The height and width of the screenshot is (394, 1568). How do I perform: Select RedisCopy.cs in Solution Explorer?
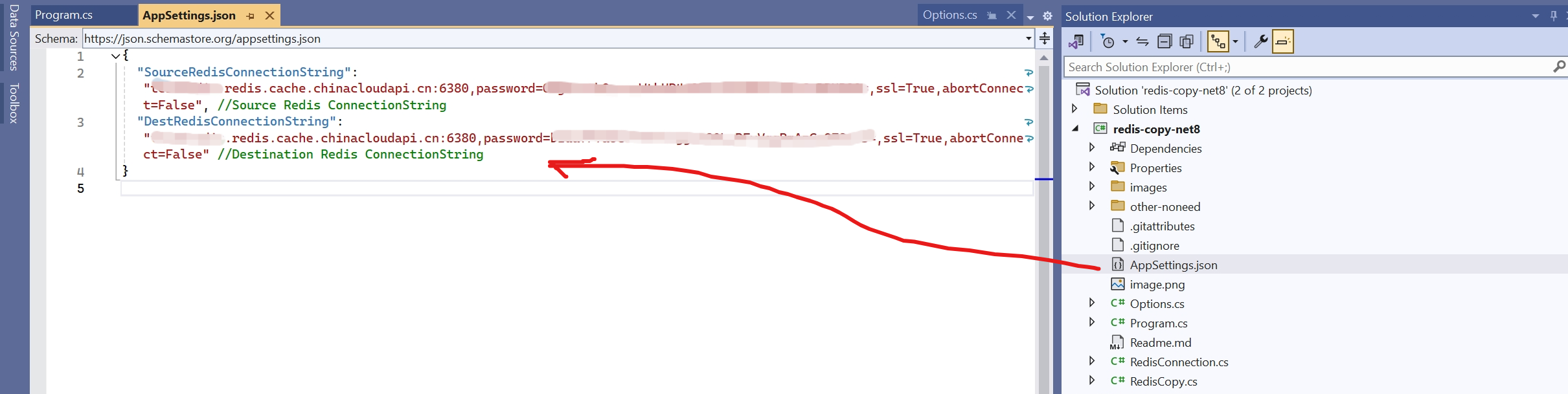coord(1163,381)
